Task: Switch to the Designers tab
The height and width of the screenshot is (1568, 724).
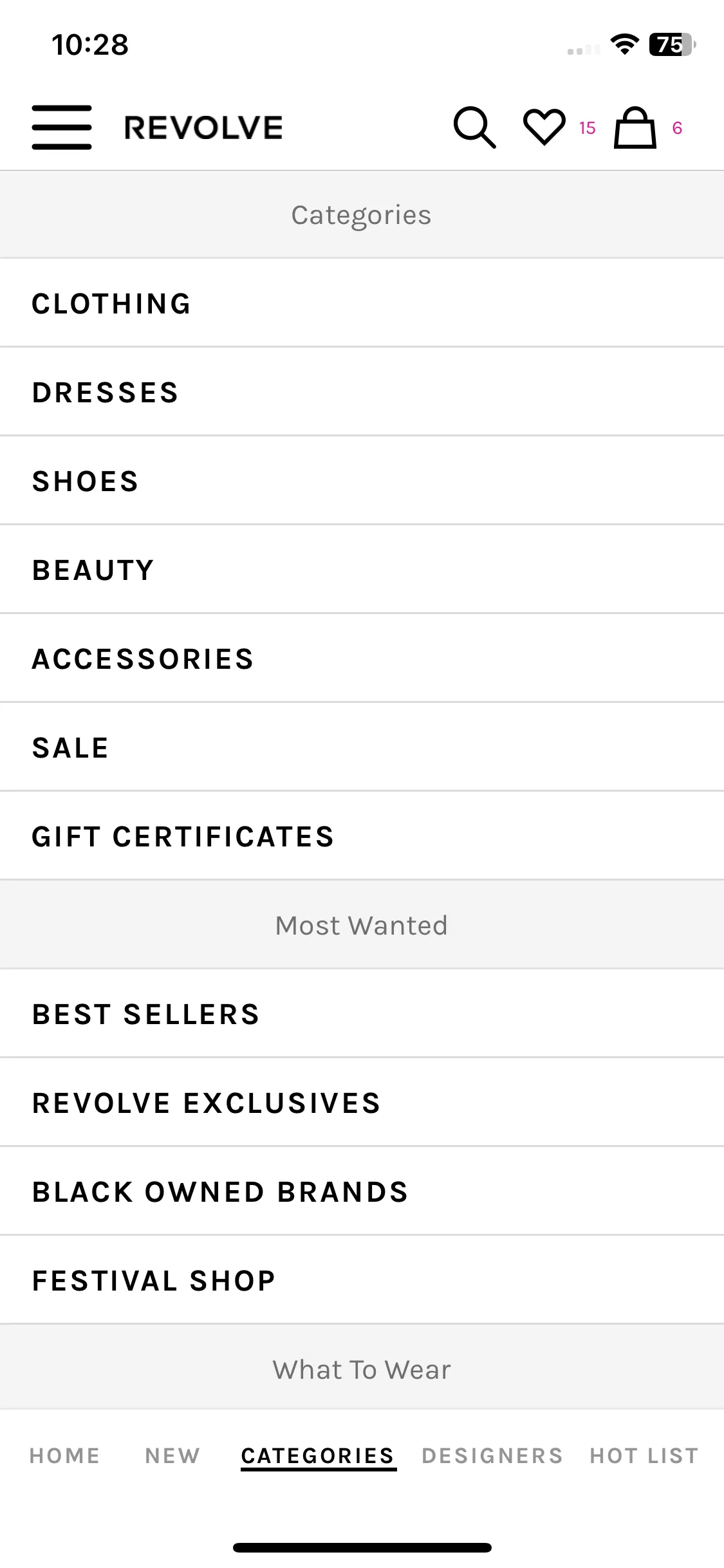Action: (492, 1455)
